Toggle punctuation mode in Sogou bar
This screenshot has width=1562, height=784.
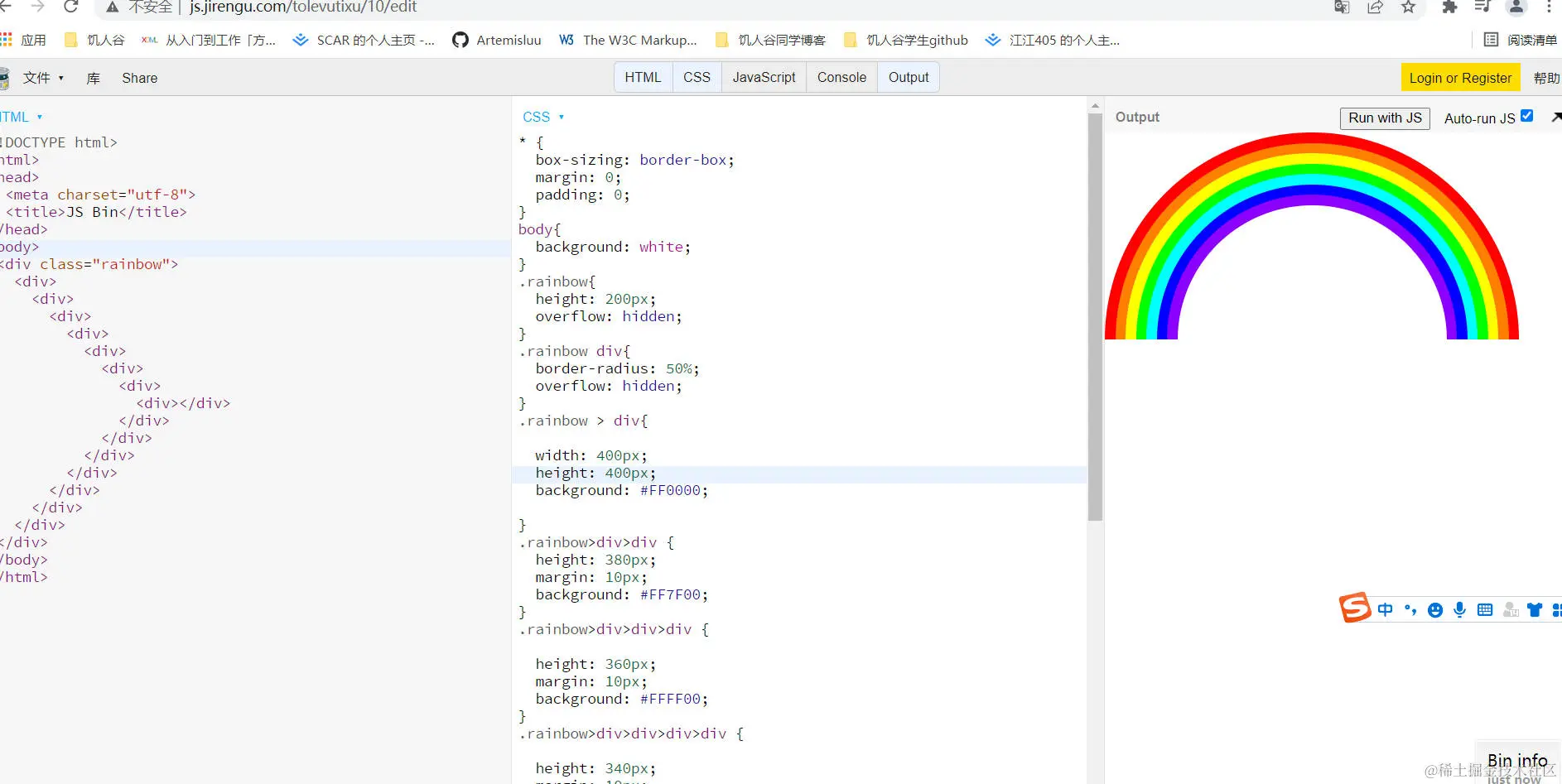point(1411,609)
